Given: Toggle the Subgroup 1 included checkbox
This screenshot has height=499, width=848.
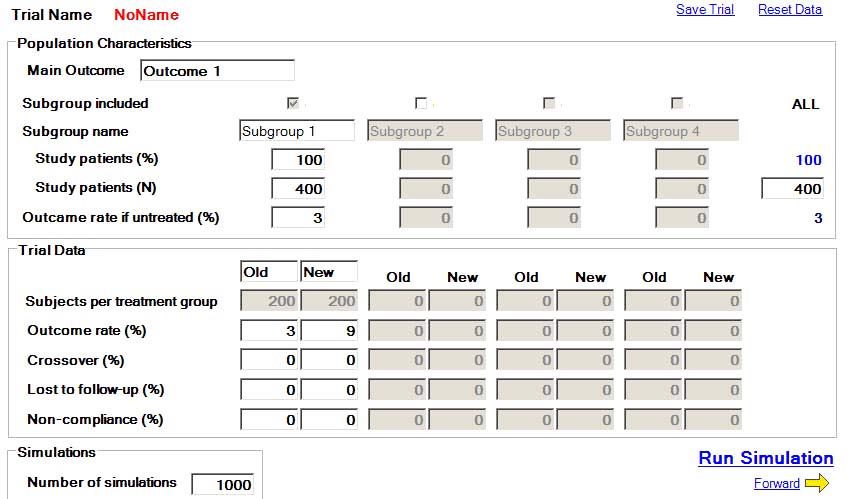Looking at the screenshot, I should point(293,103).
